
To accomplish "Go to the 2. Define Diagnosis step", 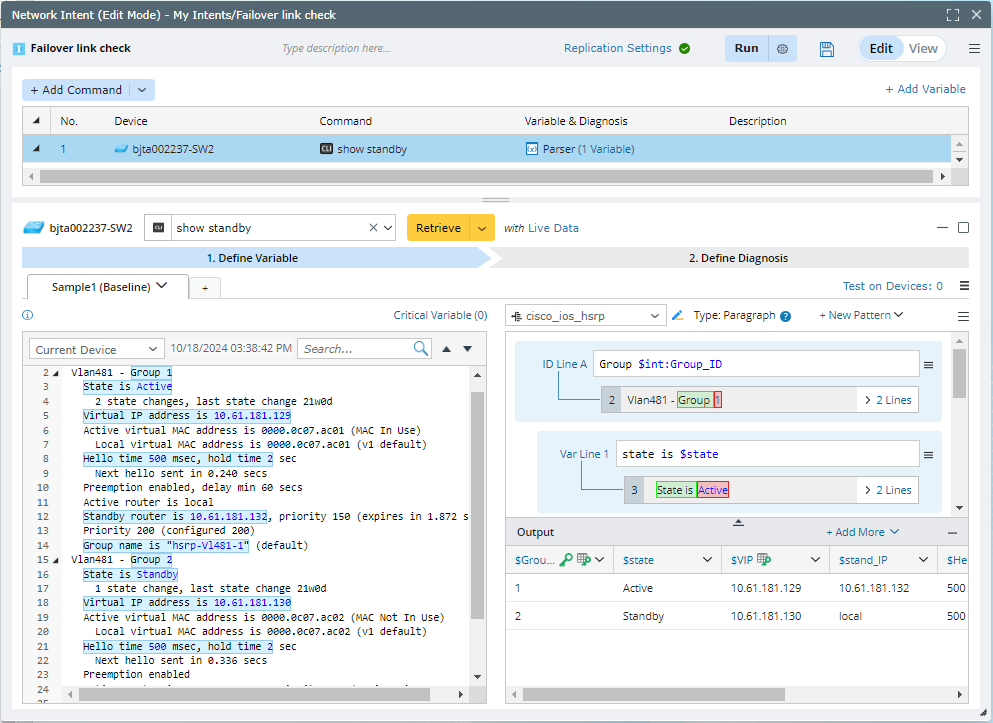I will [x=738, y=258].
